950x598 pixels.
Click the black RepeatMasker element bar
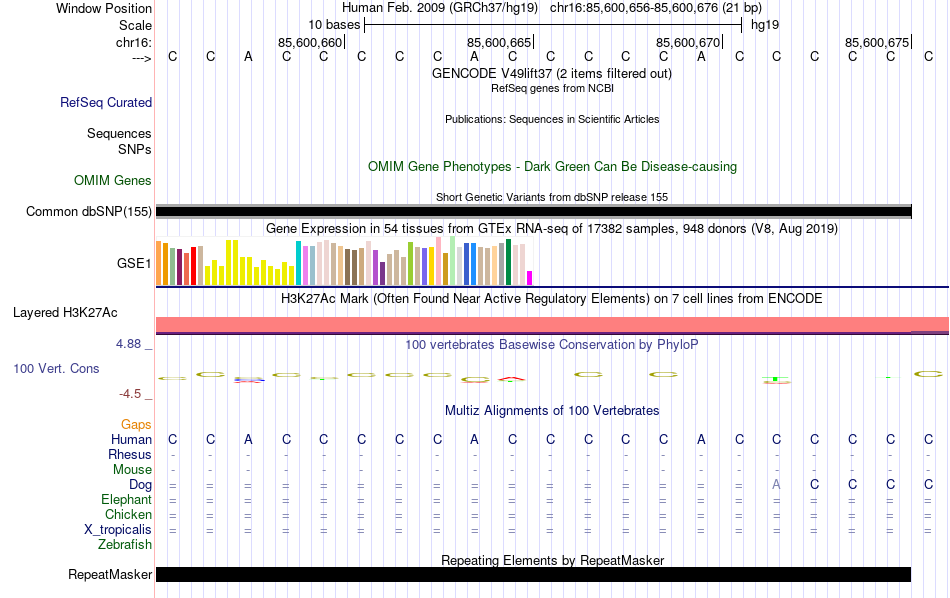(x=534, y=574)
